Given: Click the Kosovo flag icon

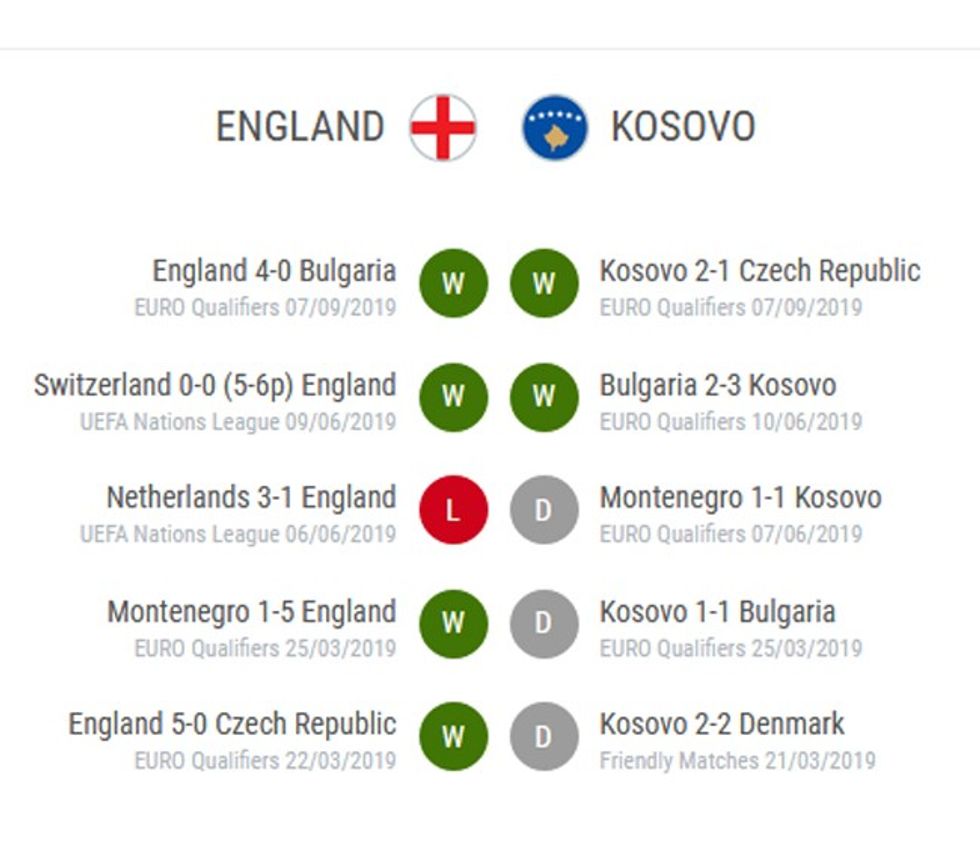Looking at the screenshot, I should [x=555, y=128].
